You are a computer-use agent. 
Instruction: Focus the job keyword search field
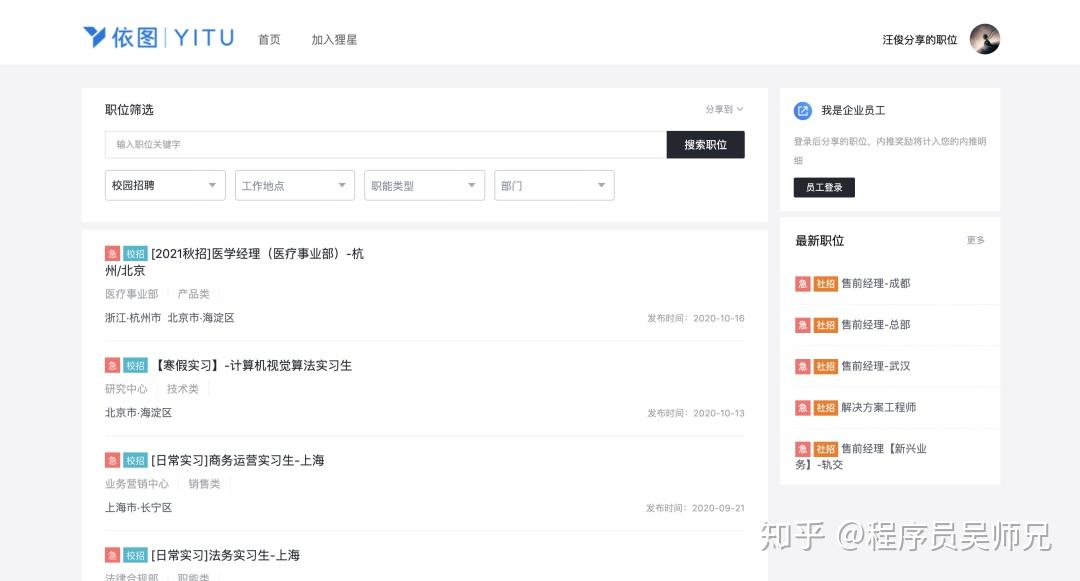385,145
